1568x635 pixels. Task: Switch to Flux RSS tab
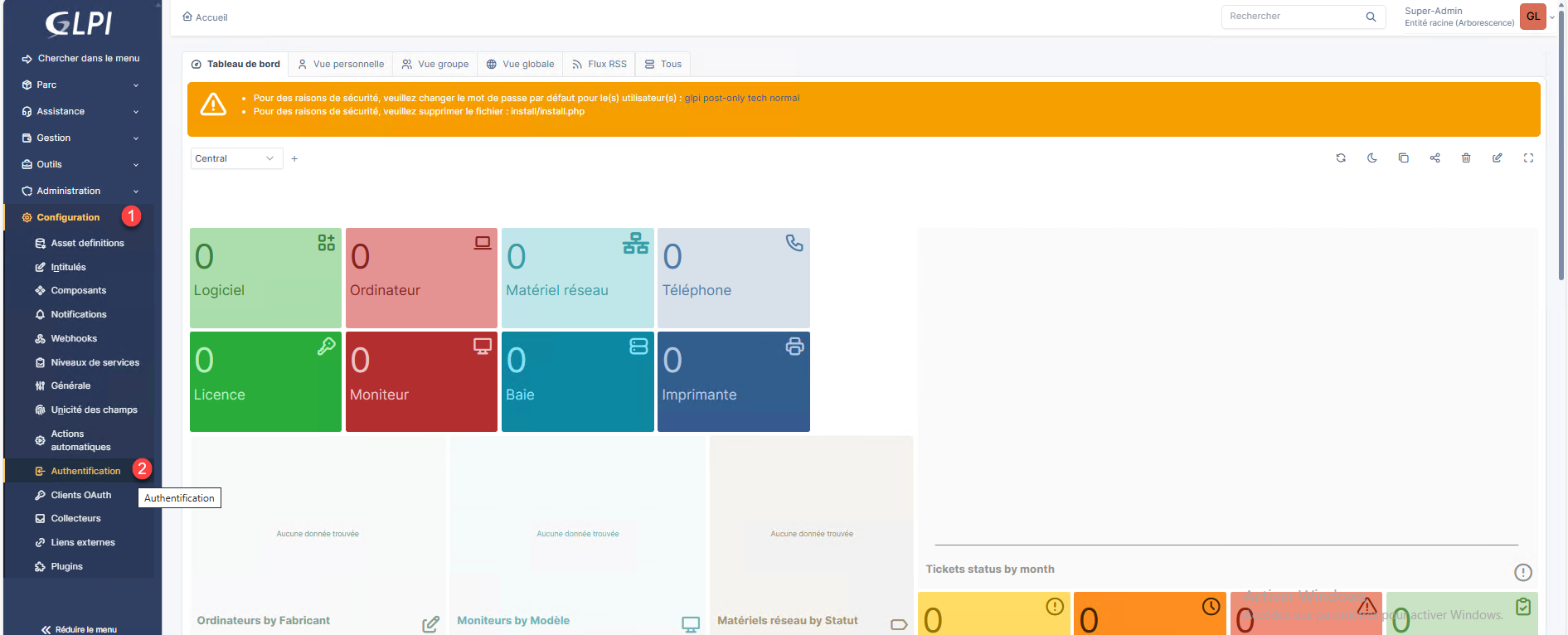coord(600,64)
